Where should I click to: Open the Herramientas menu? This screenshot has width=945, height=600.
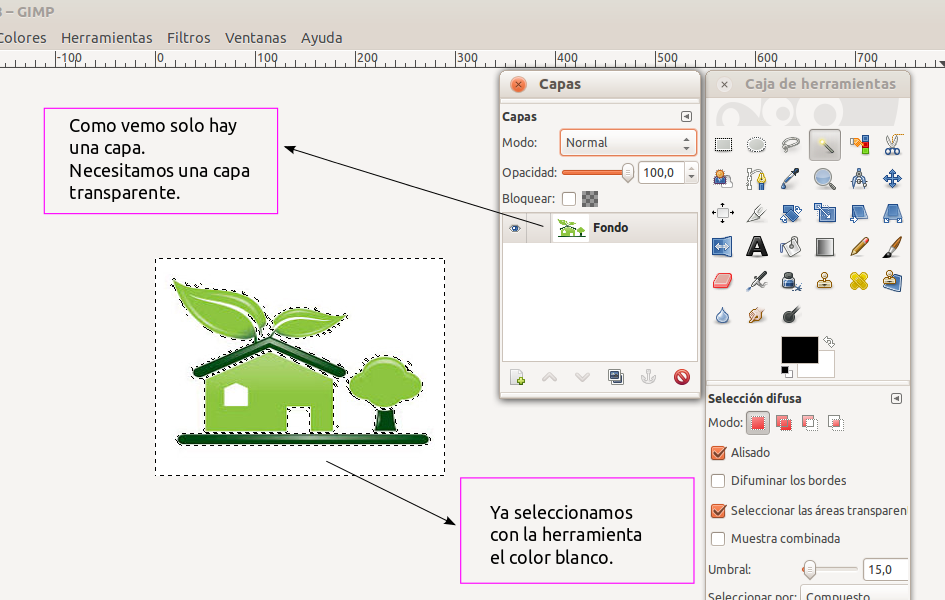pos(107,38)
